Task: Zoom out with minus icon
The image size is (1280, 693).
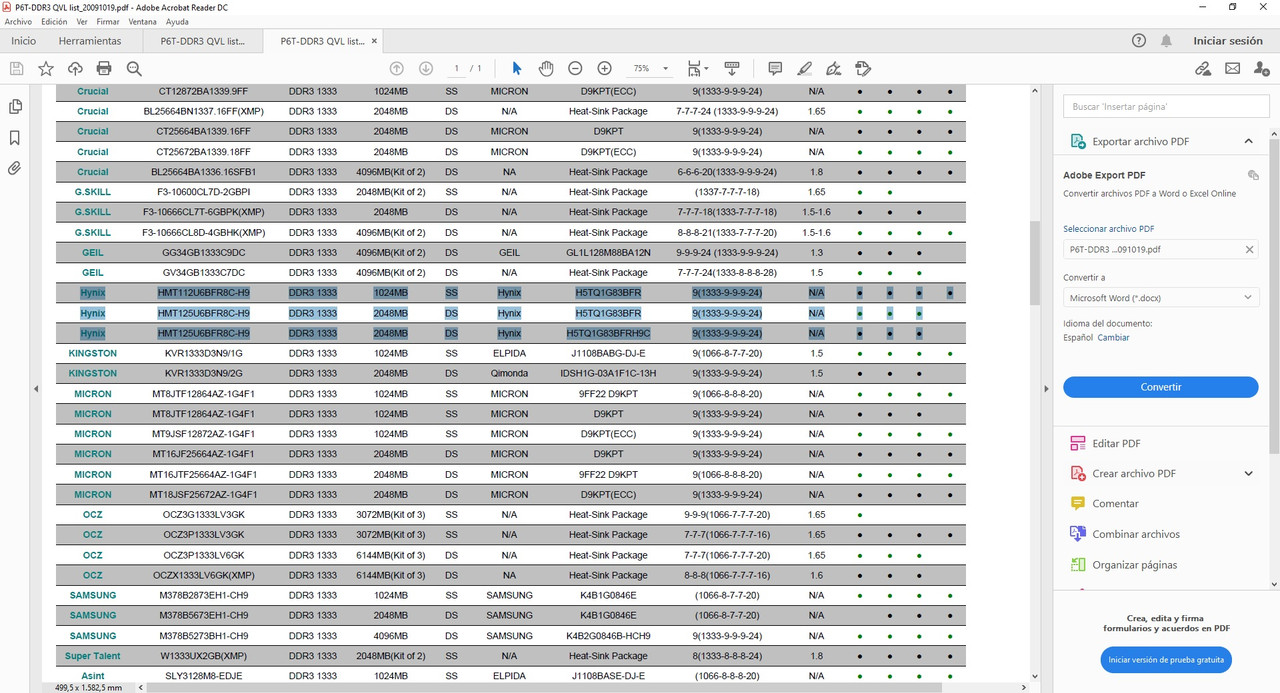Action: pyautogui.click(x=575, y=68)
